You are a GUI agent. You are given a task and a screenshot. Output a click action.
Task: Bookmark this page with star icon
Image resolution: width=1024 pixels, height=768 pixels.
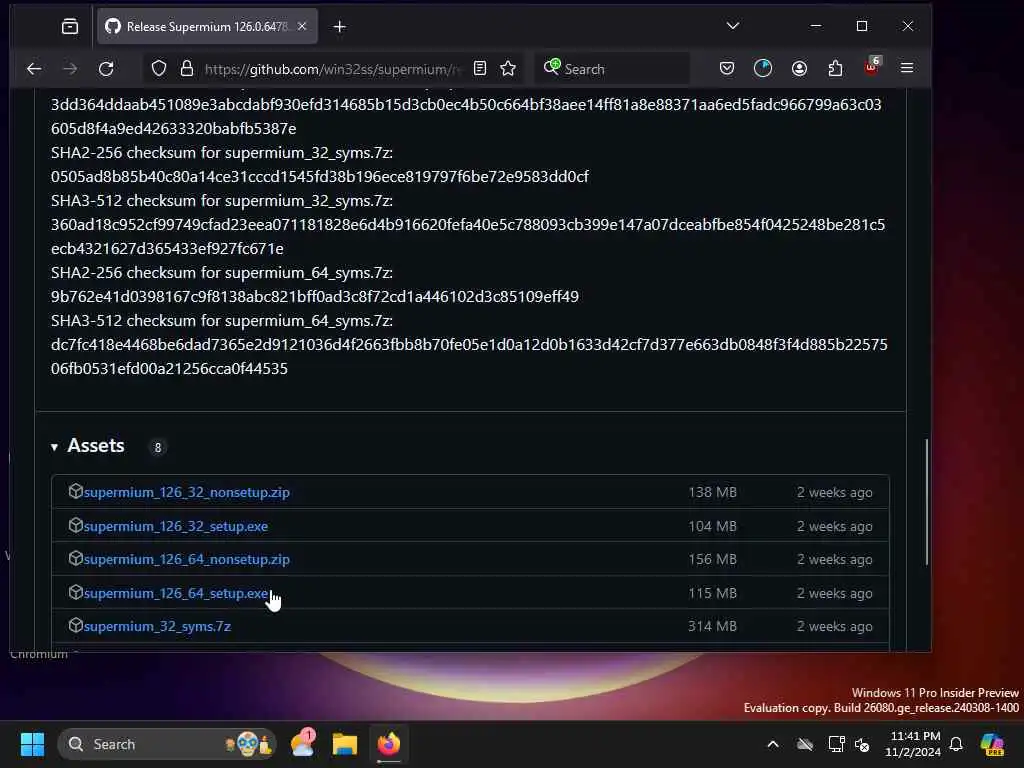tap(508, 69)
